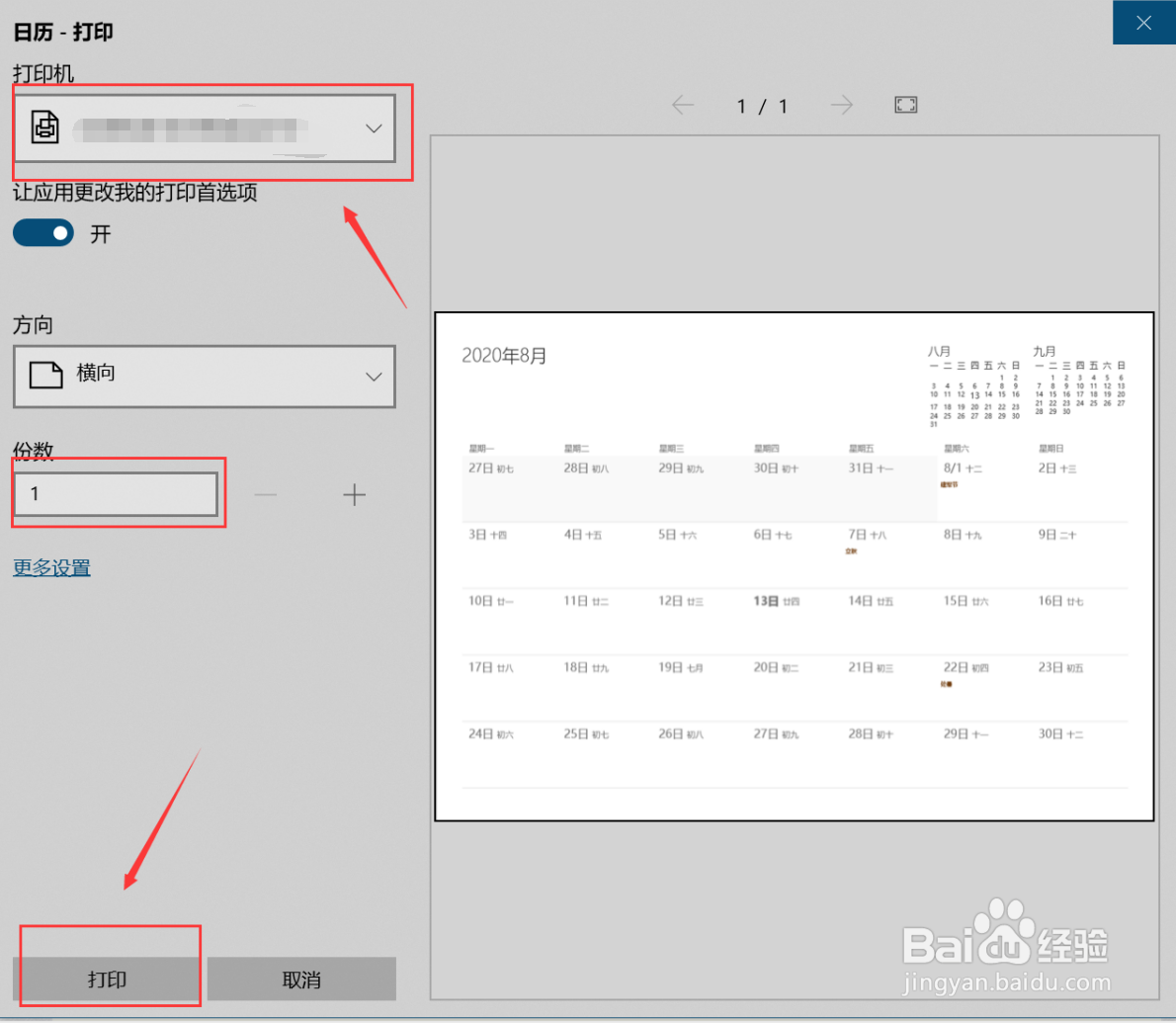
Task: Toggle the 'let app change my print preferences' switch
Action: [x=43, y=233]
